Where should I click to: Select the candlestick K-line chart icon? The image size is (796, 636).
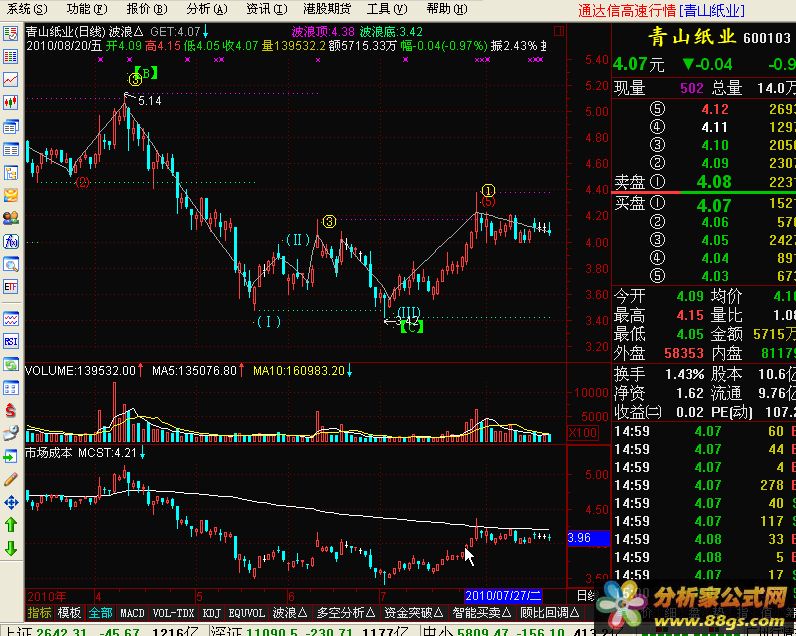11,102
